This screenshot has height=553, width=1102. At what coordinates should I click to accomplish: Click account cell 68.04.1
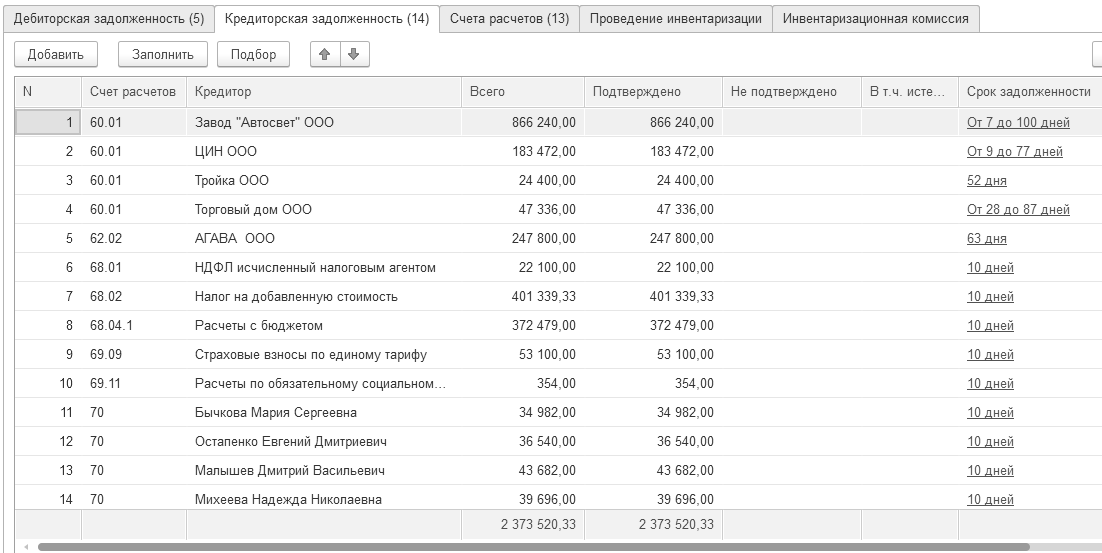pyautogui.click(x=134, y=325)
